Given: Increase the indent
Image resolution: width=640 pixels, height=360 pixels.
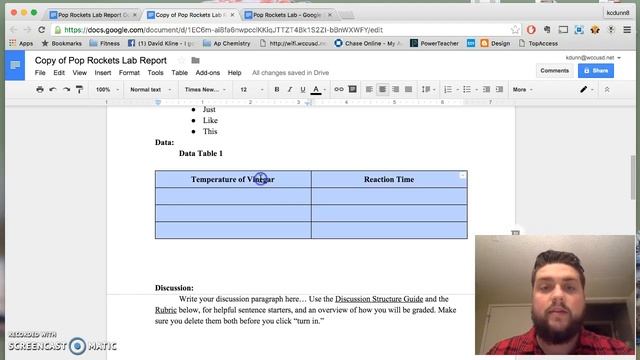Looking at the screenshot, I should pos(499,89).
